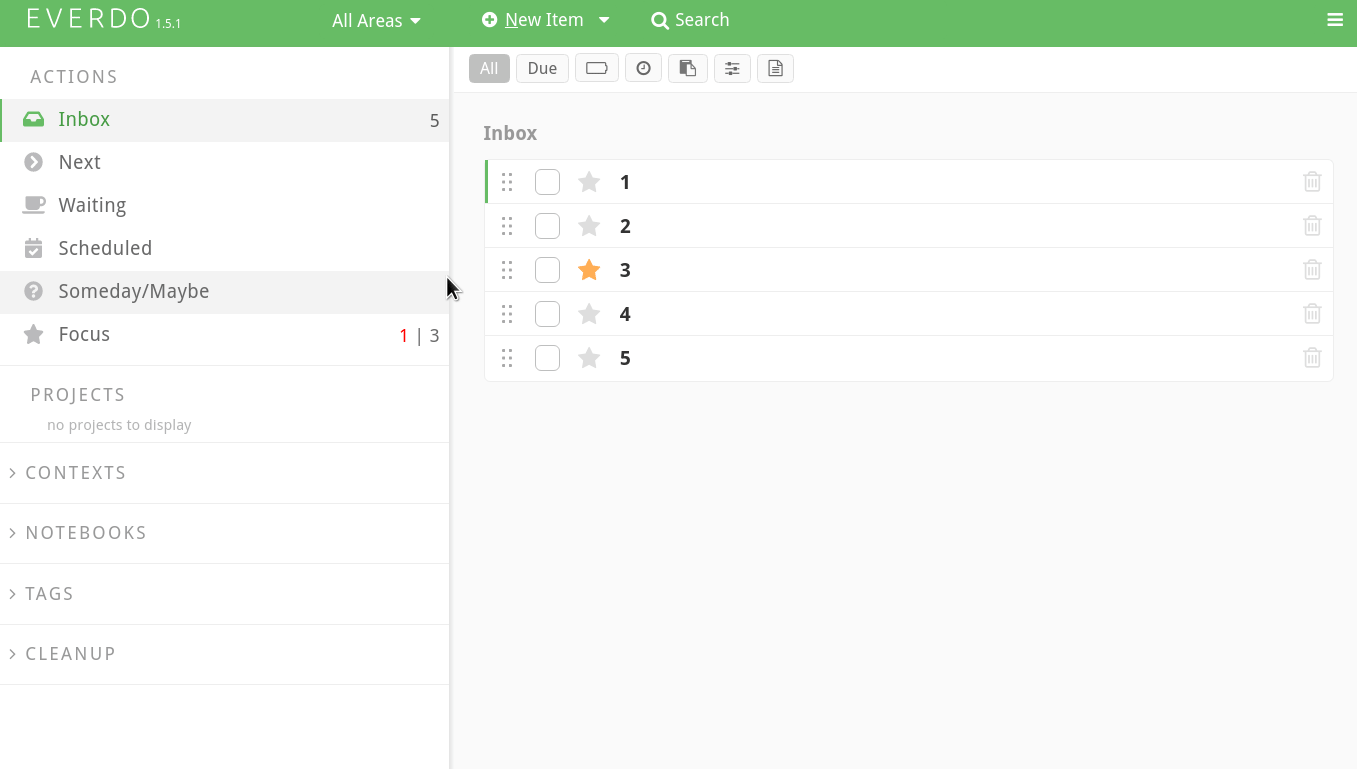Open the Inbox in the sidebar

click(x=84, y=119)
